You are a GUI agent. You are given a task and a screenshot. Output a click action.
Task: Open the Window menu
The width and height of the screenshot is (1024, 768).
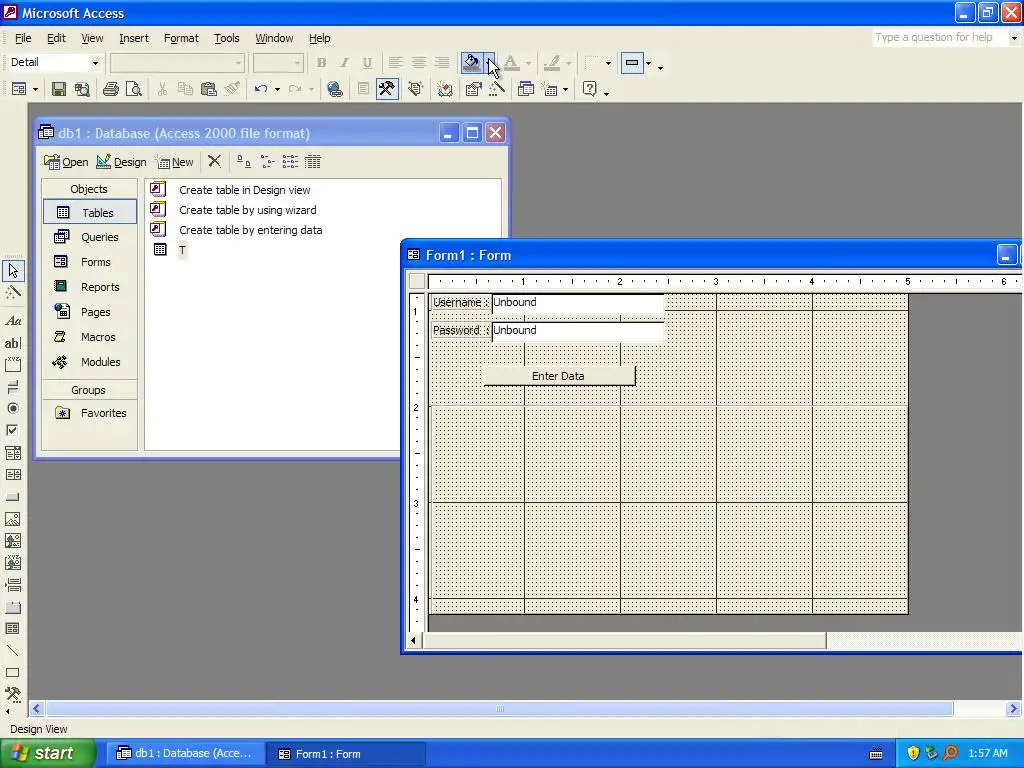[x=274, y=38]
